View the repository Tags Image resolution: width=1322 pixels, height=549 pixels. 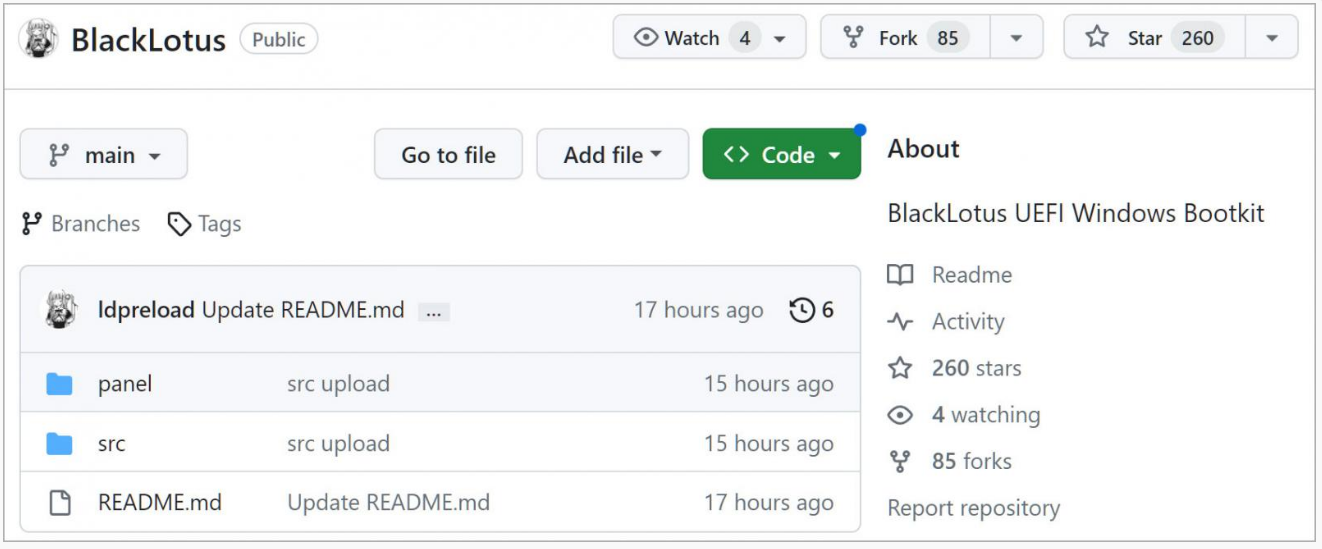coord(205,224)
